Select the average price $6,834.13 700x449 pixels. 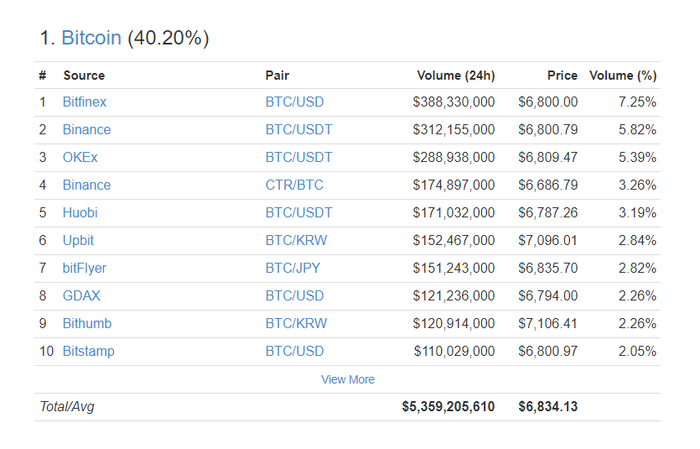tap(548, 407)
